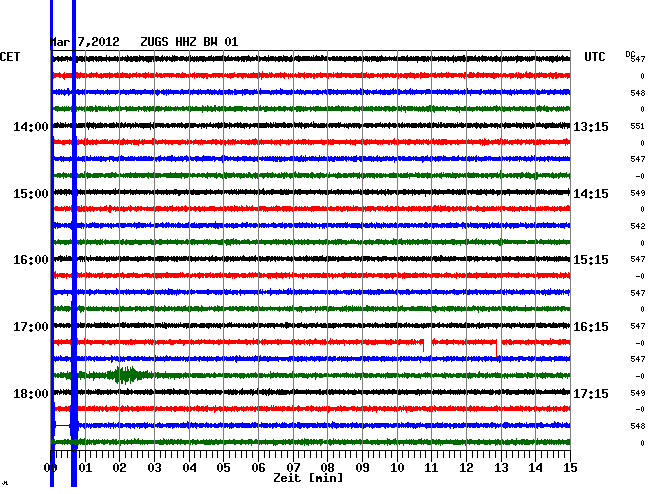This screenshot has width=650, height=494.
Task: Click the green seismic event burst near minute 02
Action: 125,375
